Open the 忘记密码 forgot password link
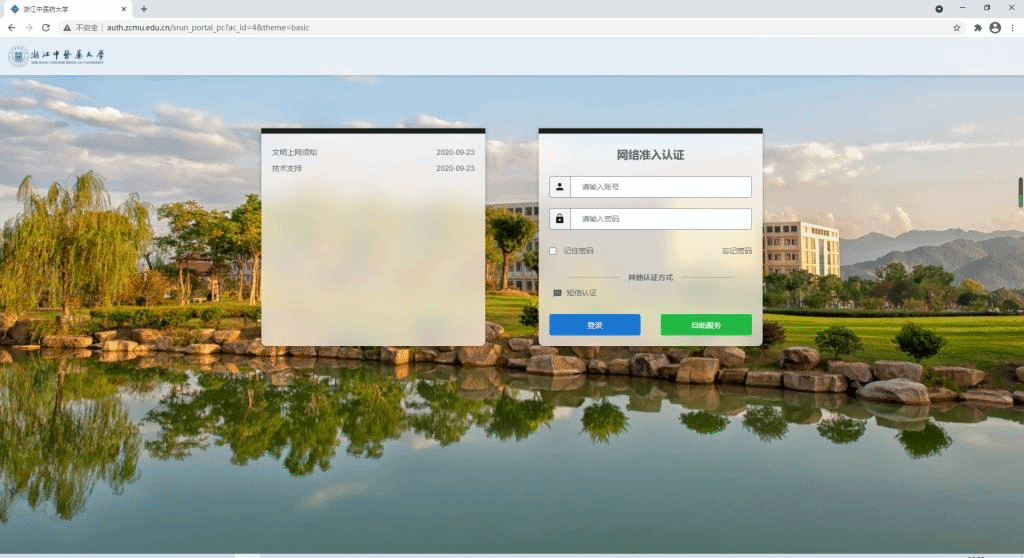 click(736, 251)
